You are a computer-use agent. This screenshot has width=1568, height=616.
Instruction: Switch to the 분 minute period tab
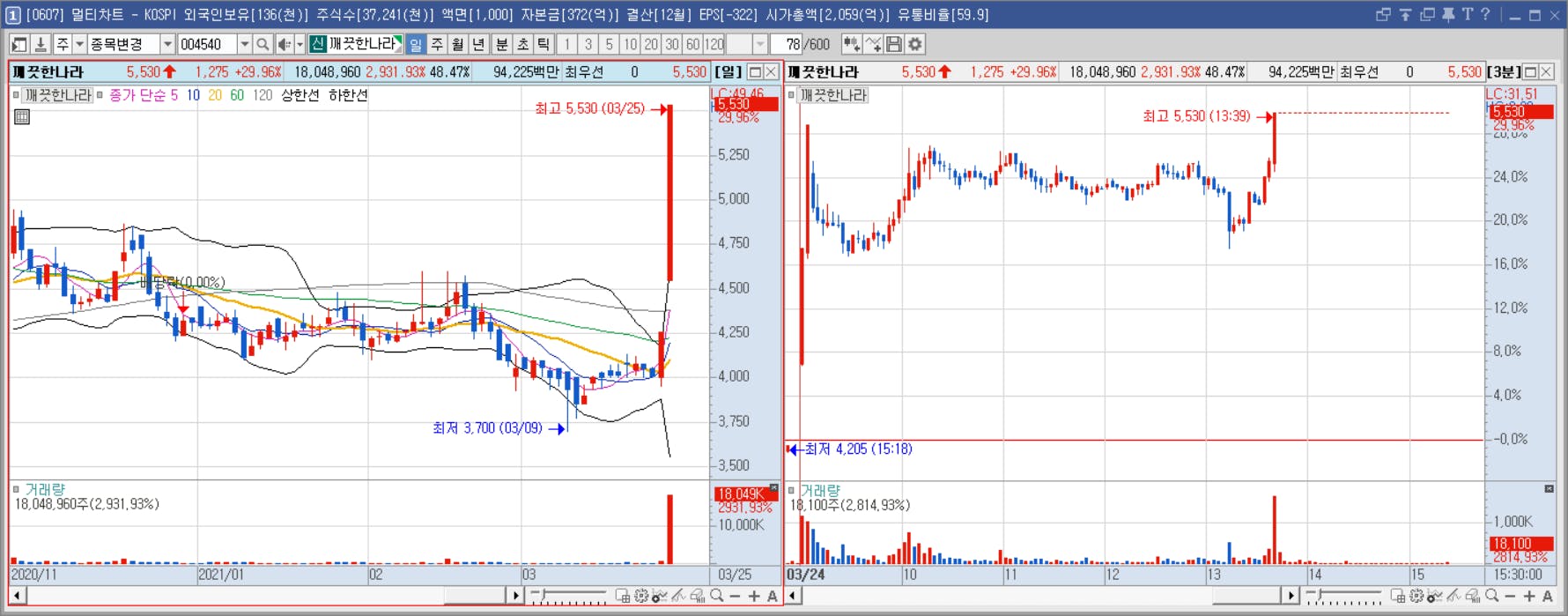click(501, 44)
